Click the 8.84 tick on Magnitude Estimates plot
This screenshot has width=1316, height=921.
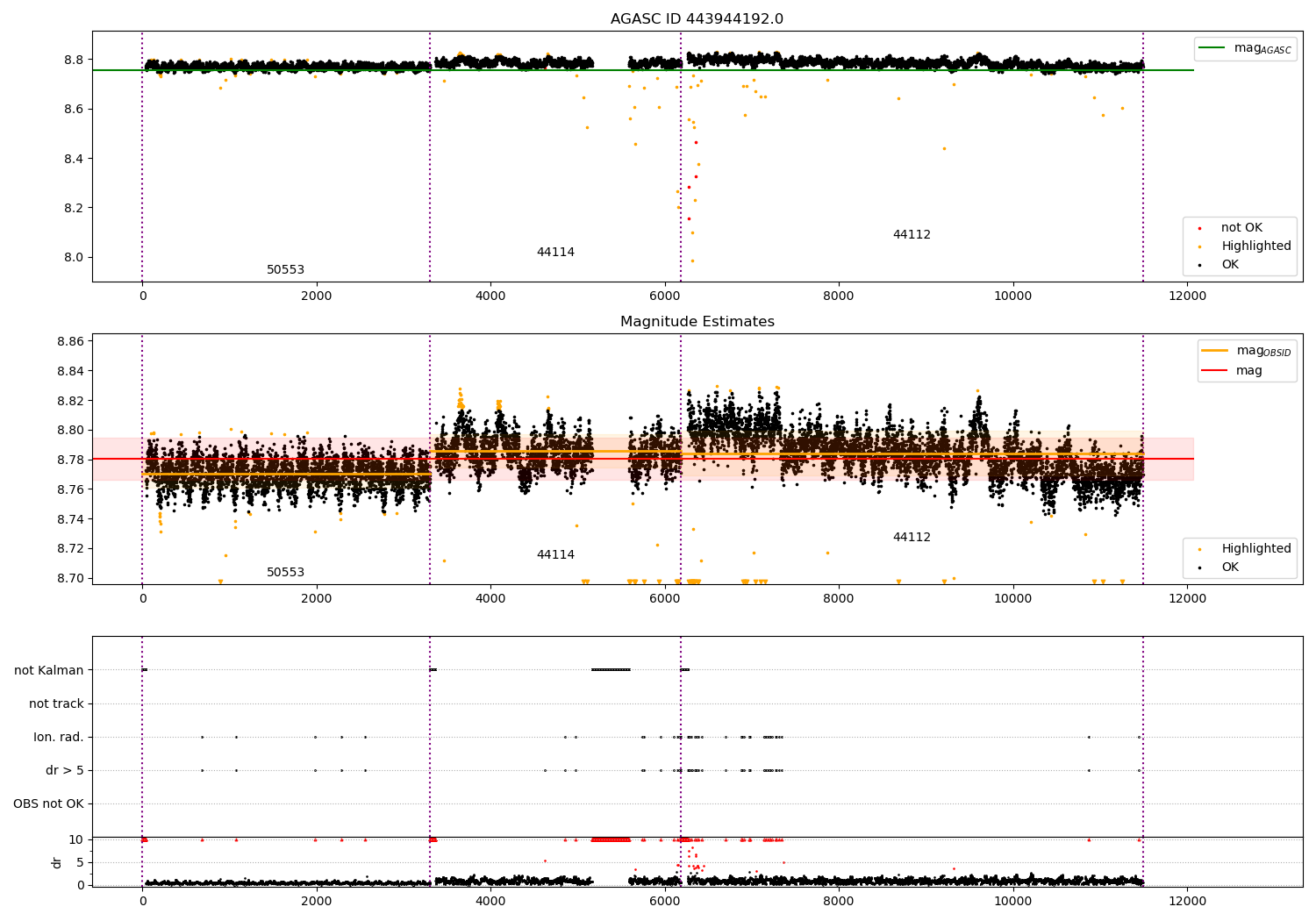point(68,371)
